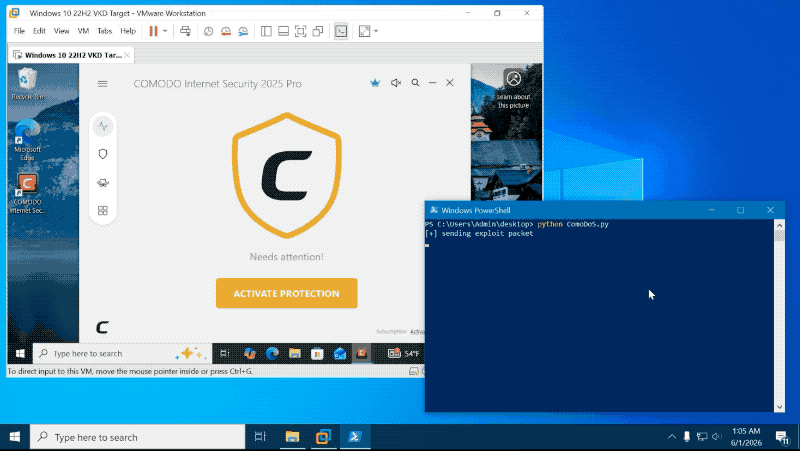Click PowerShell scrollbar up arrow
The height and width of the screenshot is (451, 800).
(x=779, y=225)
